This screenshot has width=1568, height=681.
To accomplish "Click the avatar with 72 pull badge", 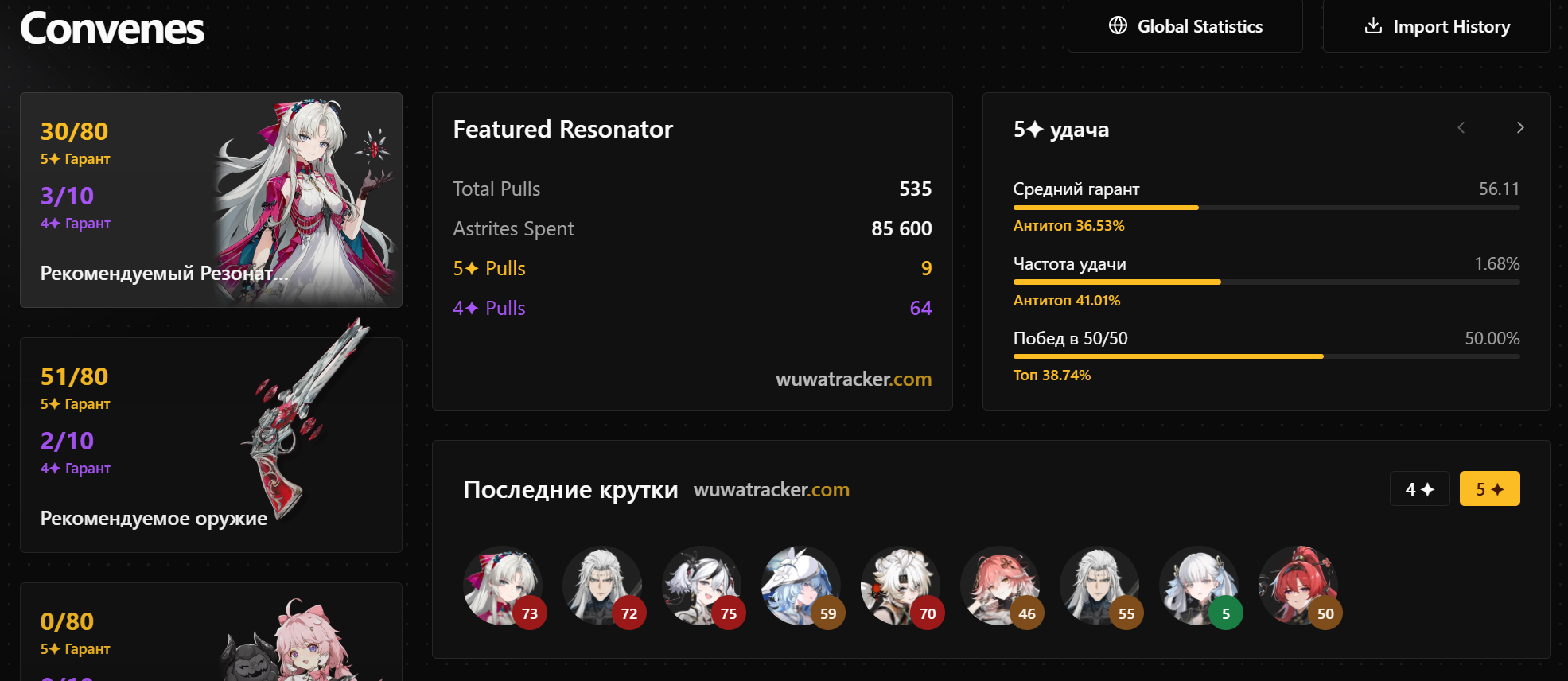I will (x=602, y=586).
